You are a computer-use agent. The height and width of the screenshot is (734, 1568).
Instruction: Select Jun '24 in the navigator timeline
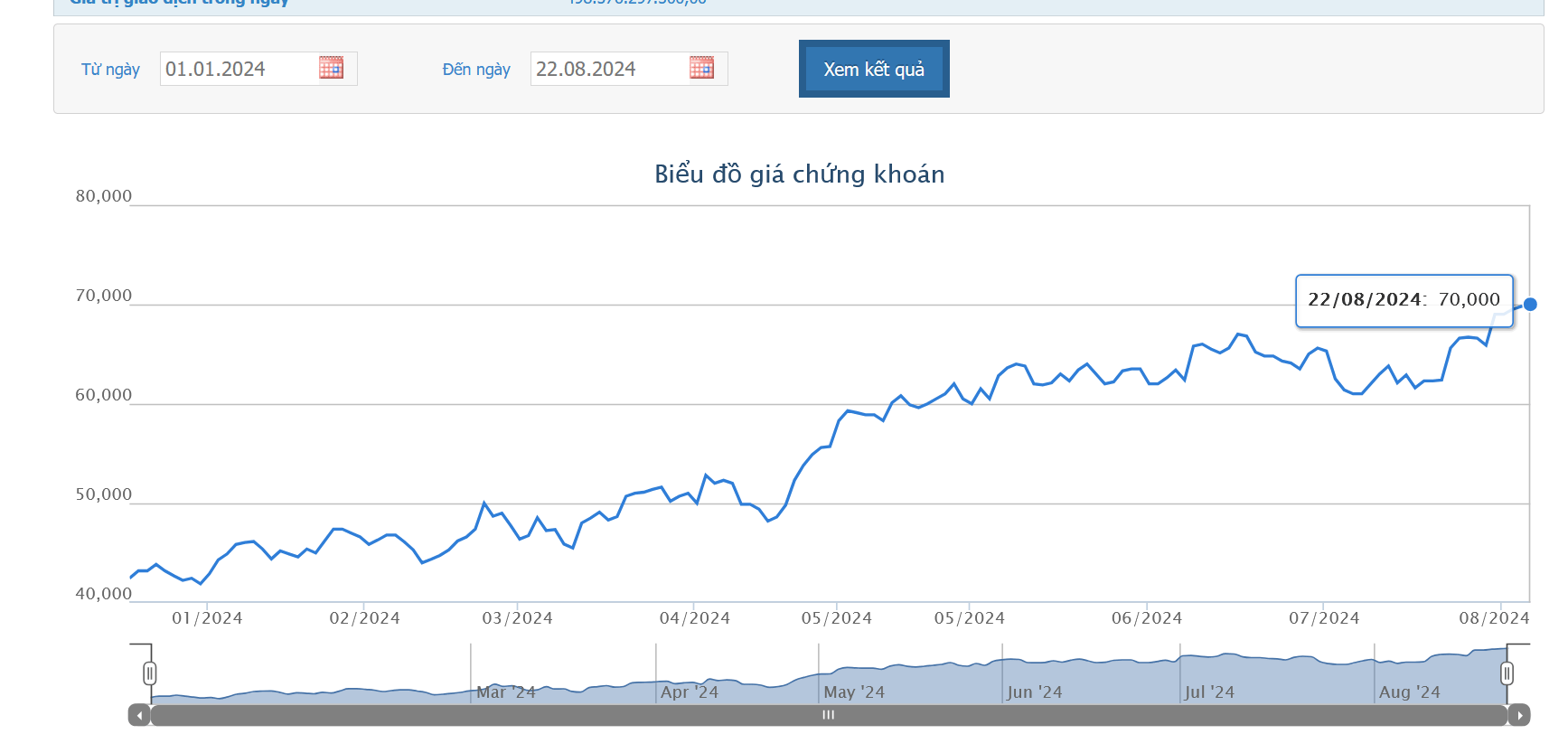(x=1034, y=692)
